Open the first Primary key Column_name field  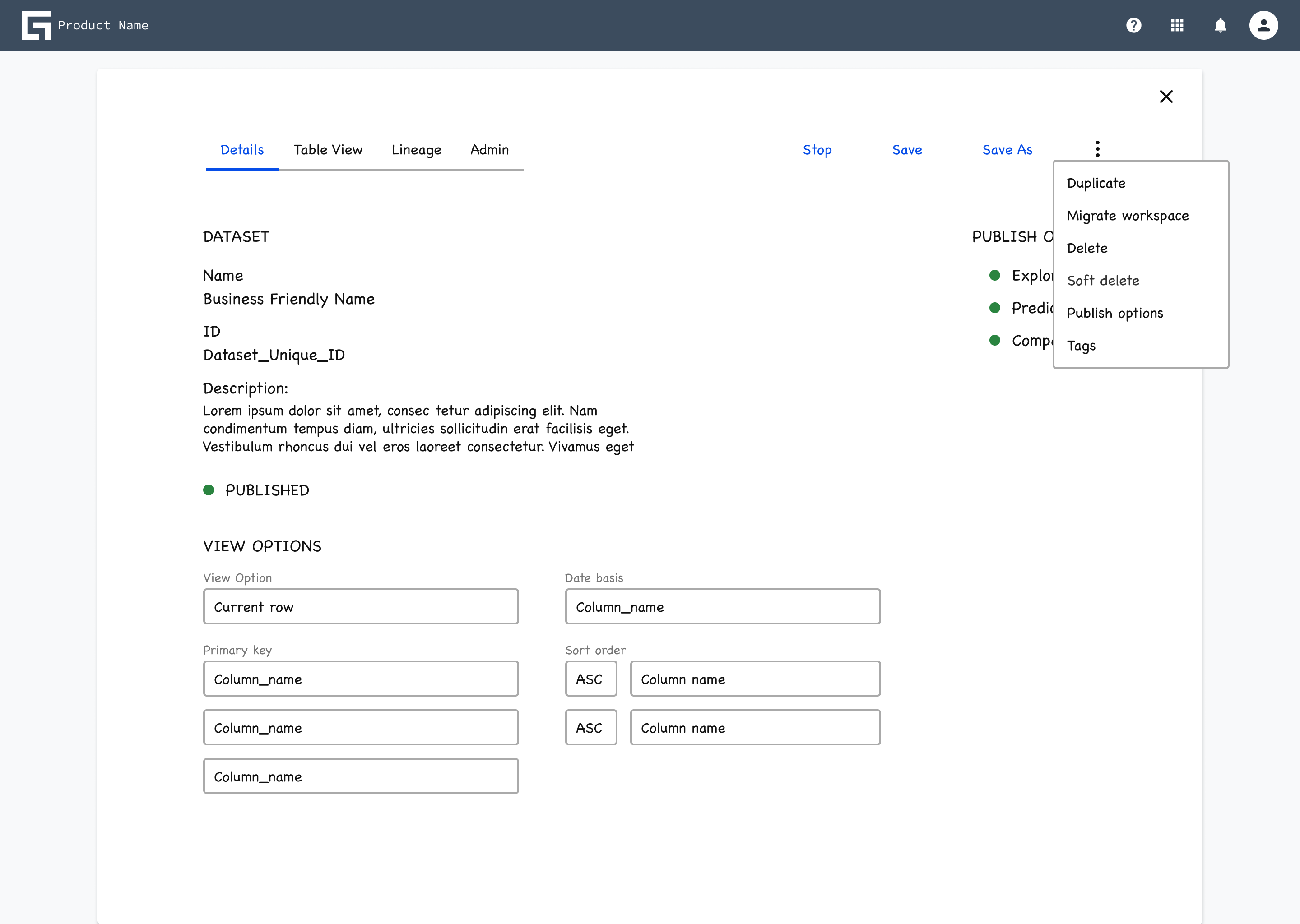pyautogui.click(x=361, y=679)
